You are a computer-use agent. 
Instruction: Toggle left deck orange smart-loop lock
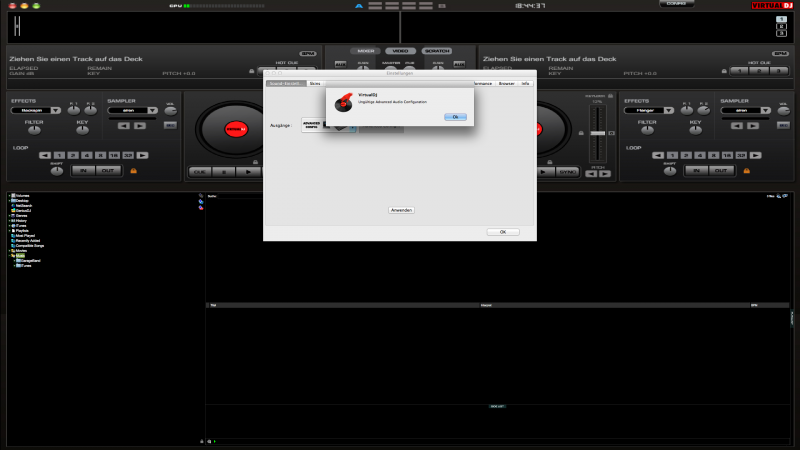tap(134, 171)
